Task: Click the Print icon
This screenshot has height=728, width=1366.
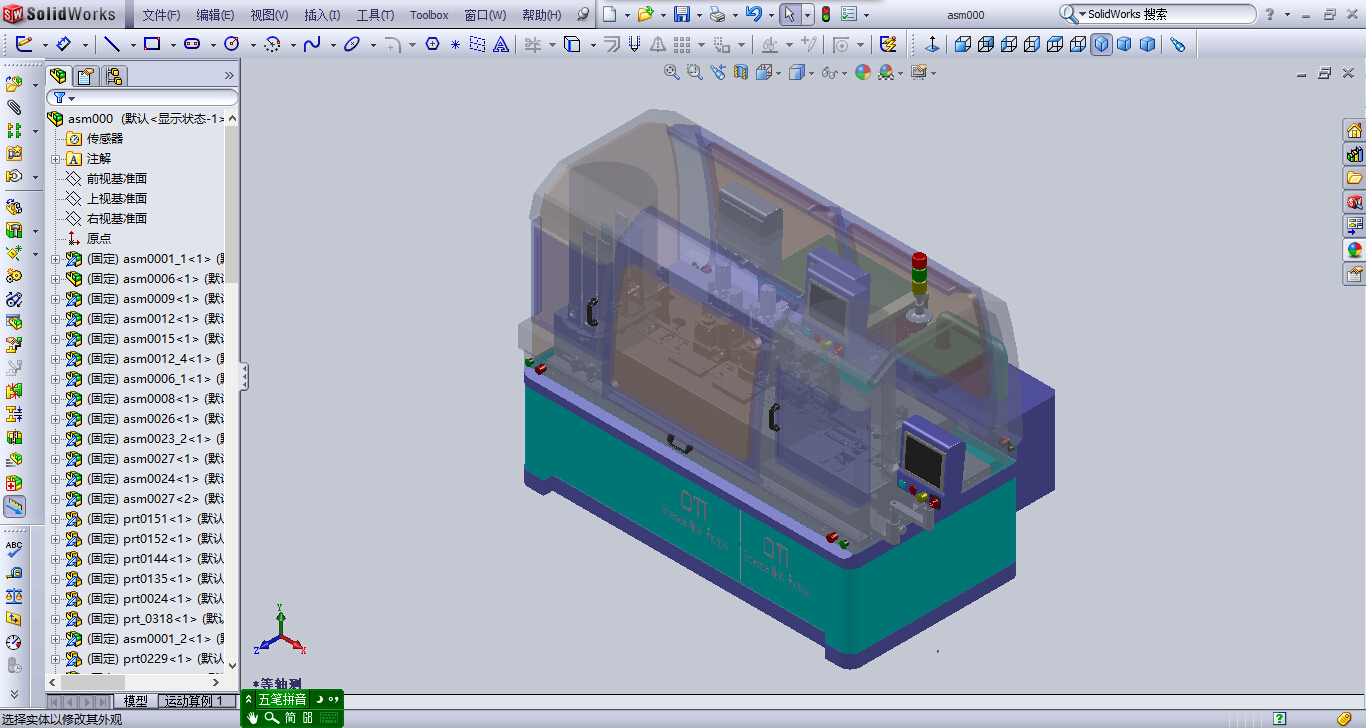Action: tap(717, 14)
